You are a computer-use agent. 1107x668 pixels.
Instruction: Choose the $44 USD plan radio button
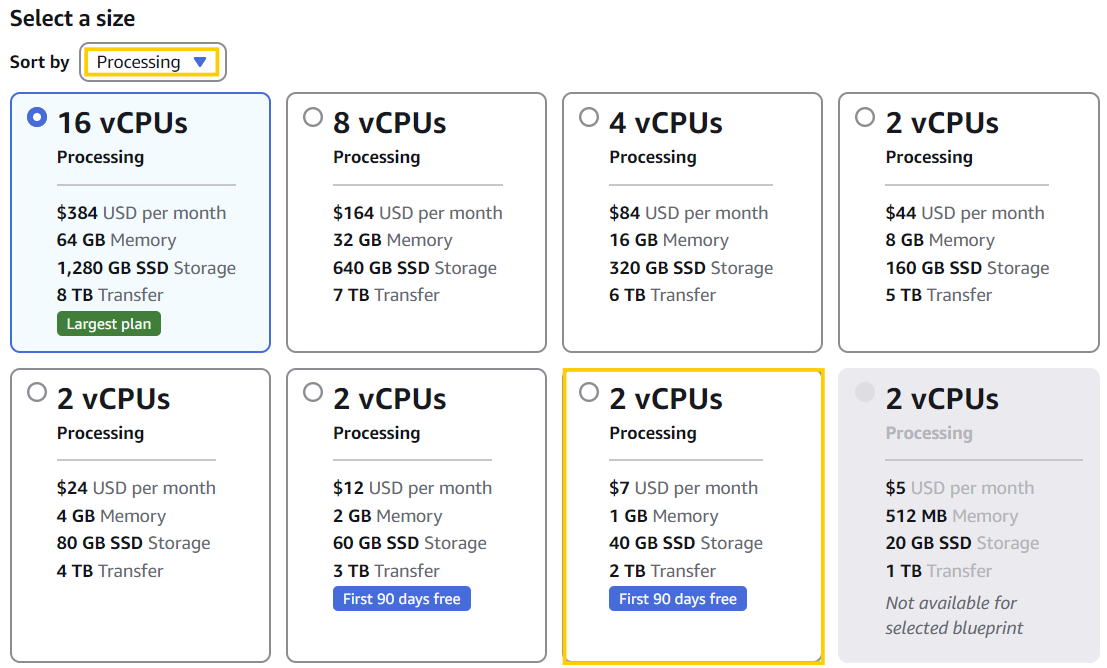[865, 117]
